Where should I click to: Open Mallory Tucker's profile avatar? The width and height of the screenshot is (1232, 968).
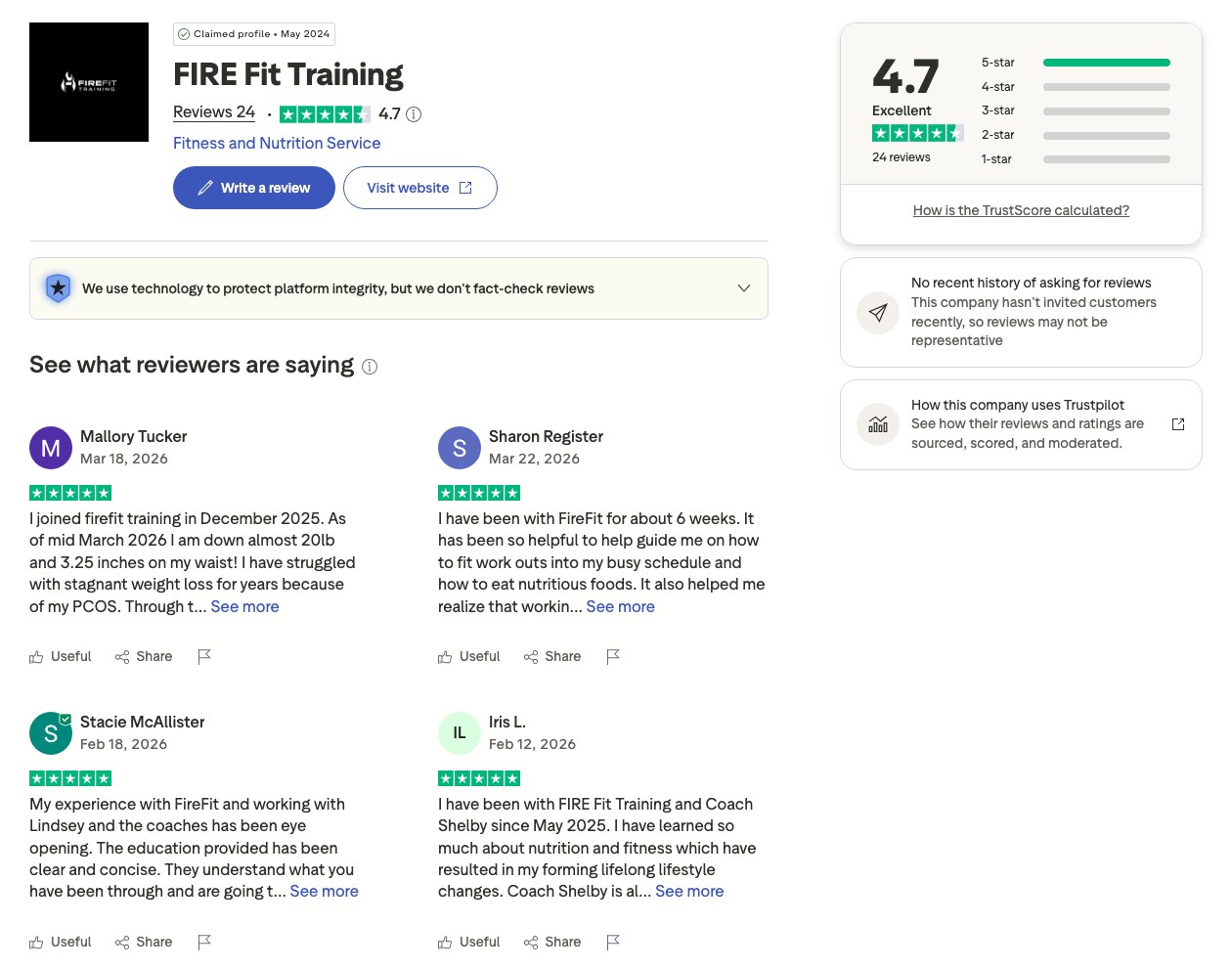click(51, 448)
